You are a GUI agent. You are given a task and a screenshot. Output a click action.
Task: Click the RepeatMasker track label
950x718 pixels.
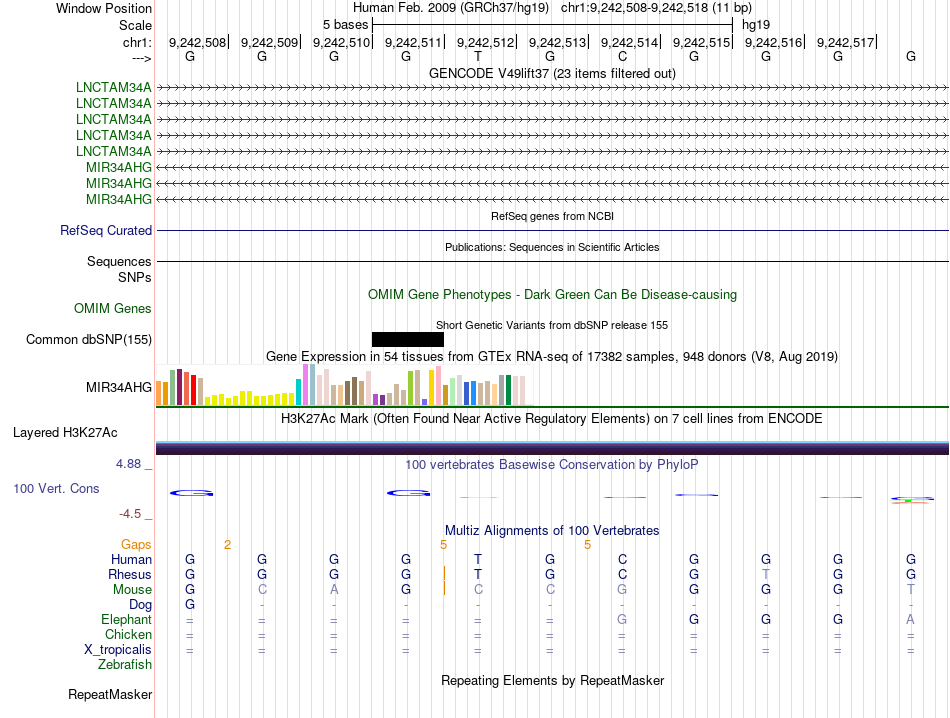tap(110, 694)
